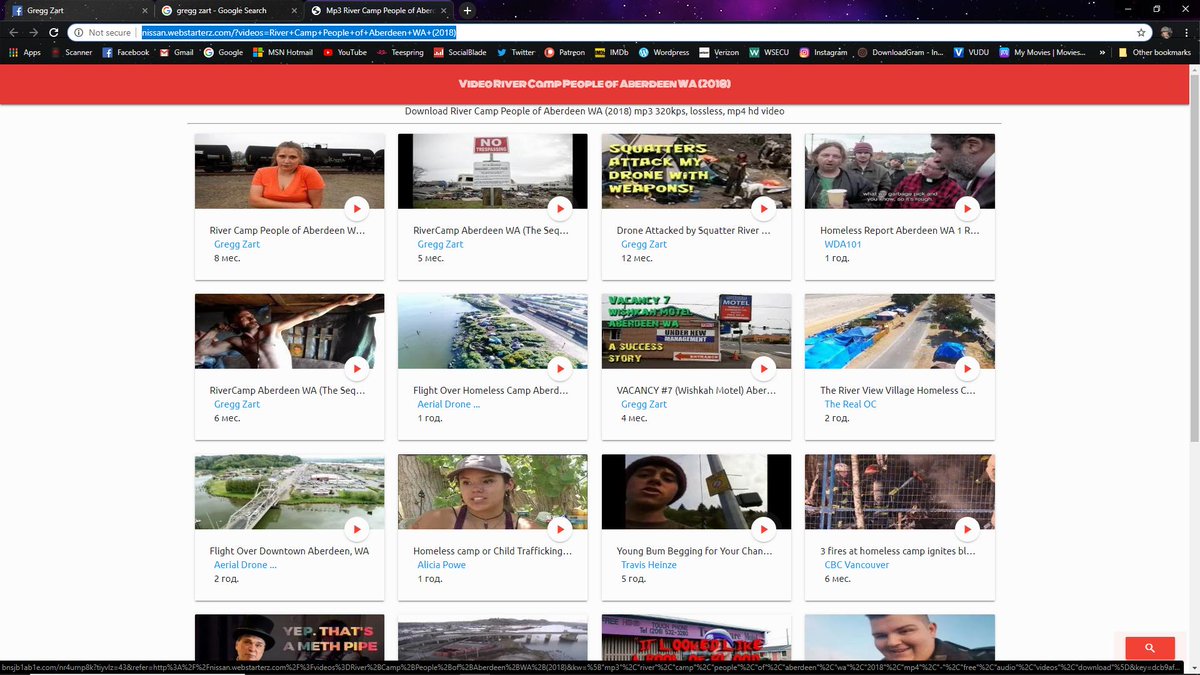Open the Teespring bookmark
The height and width of the screenshot is (675, 1200).
400,52
